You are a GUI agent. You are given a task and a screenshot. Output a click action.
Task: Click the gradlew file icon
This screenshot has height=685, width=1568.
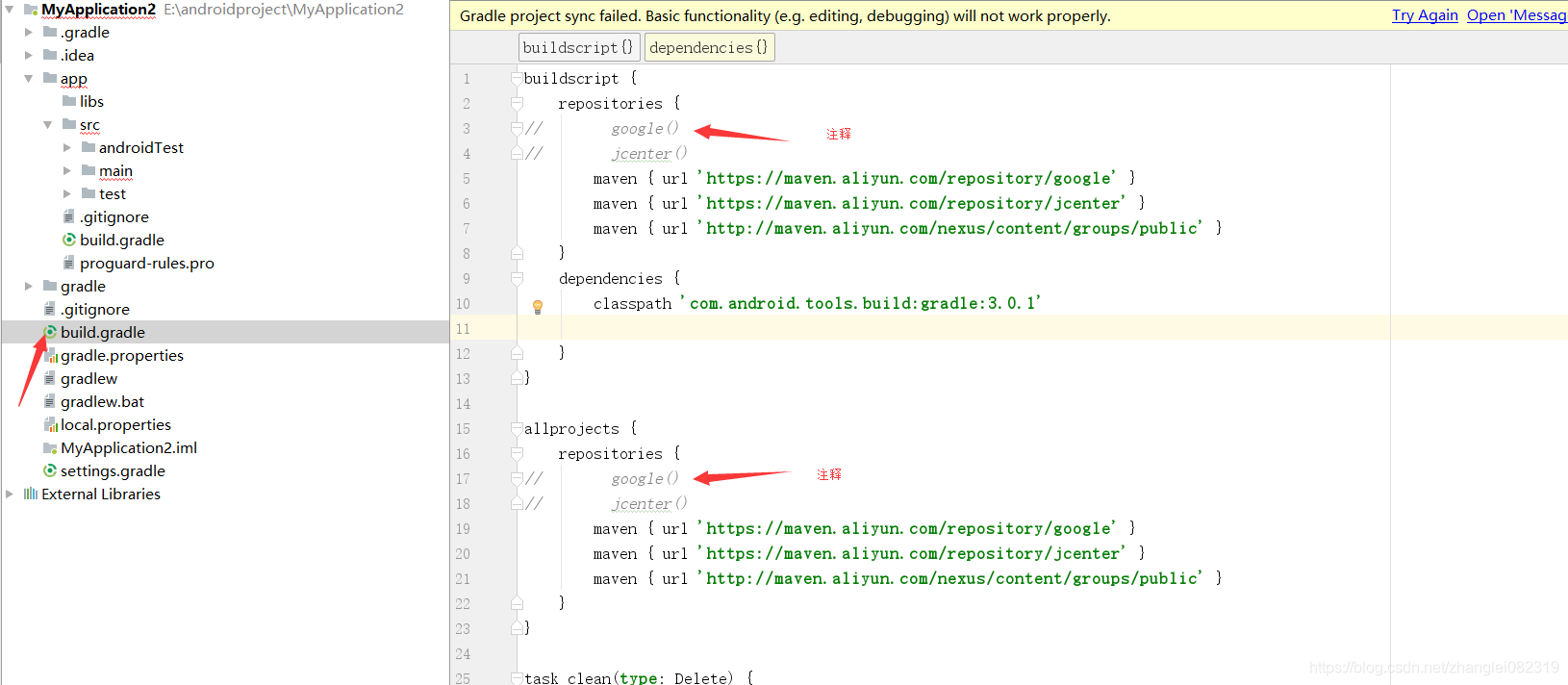pos(50,378)
